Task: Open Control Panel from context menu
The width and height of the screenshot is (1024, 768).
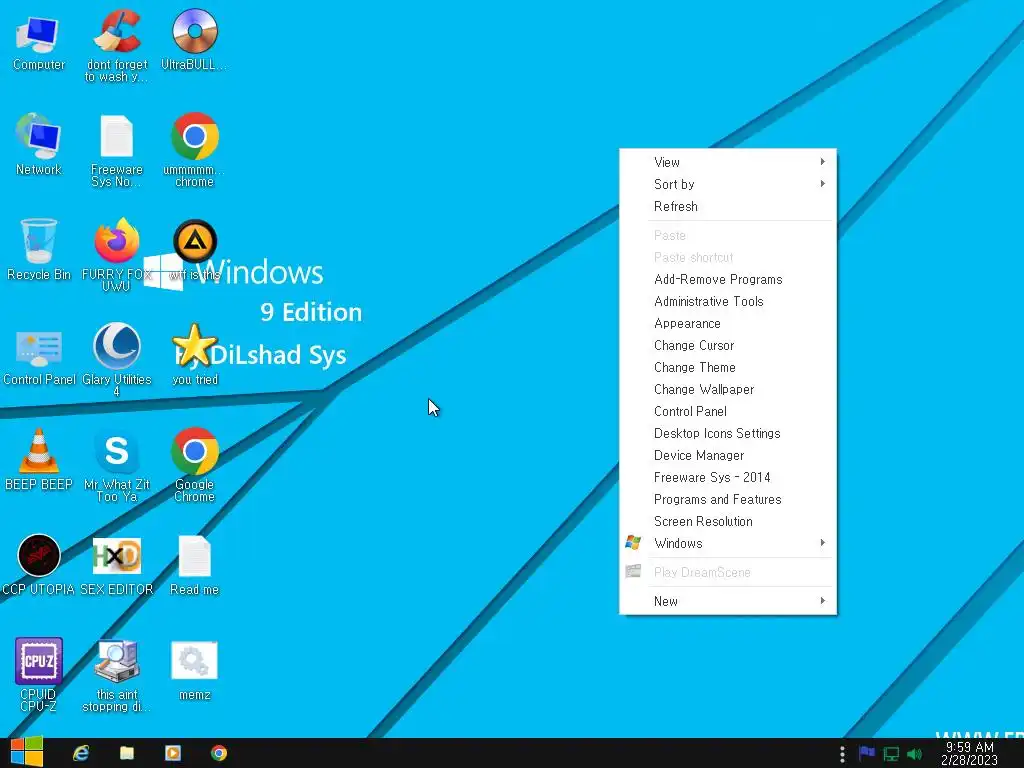Action: coord(728,411)
